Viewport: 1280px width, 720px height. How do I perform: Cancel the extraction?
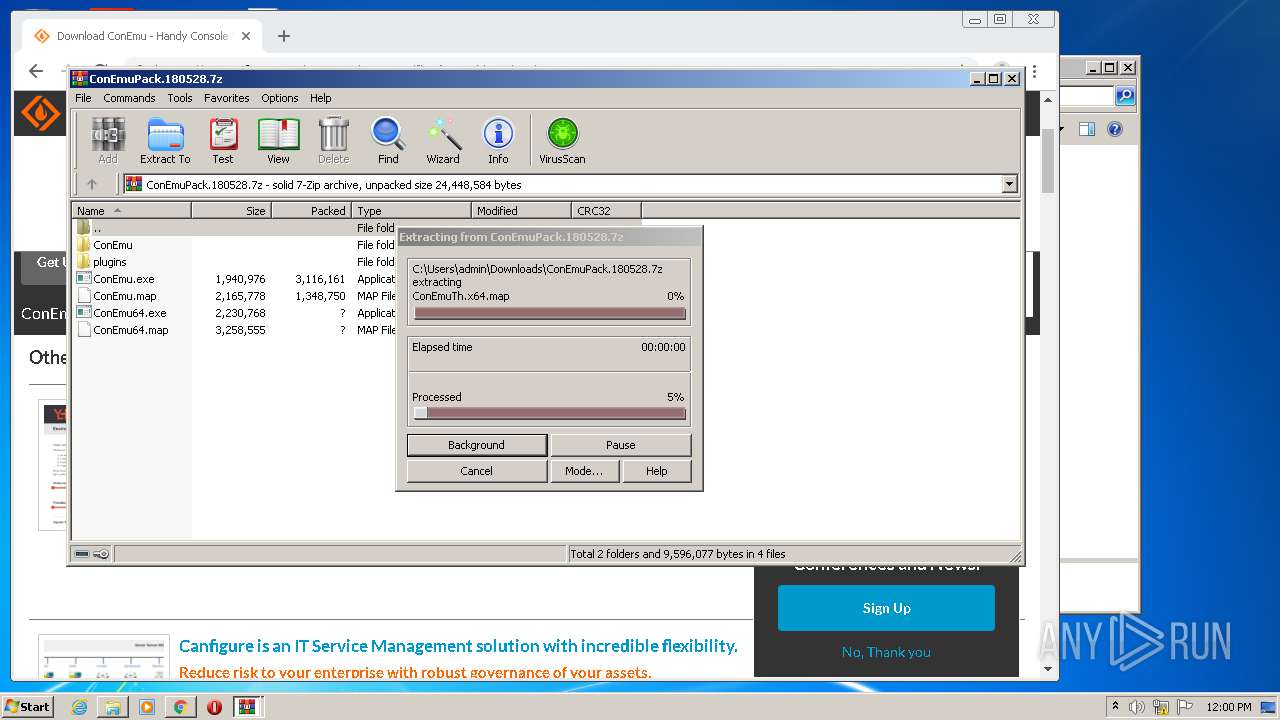pyautogui.click(x=477, y=471)
